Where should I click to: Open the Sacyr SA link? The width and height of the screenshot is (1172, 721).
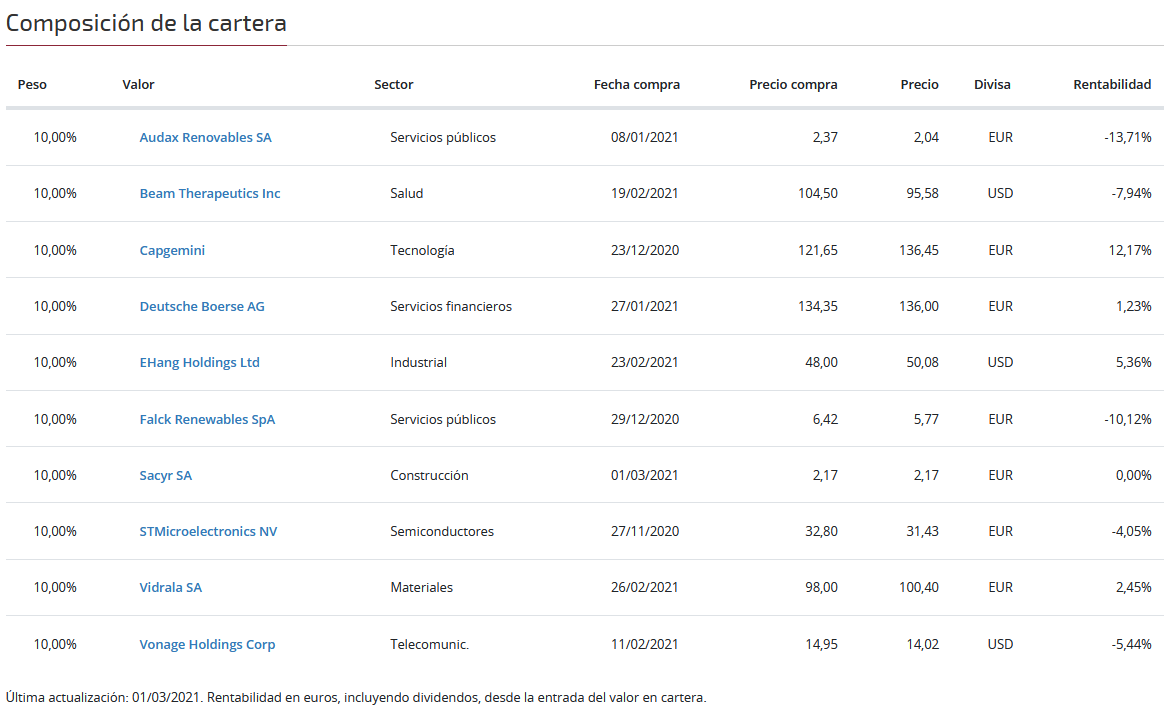(x=166, y=475)
